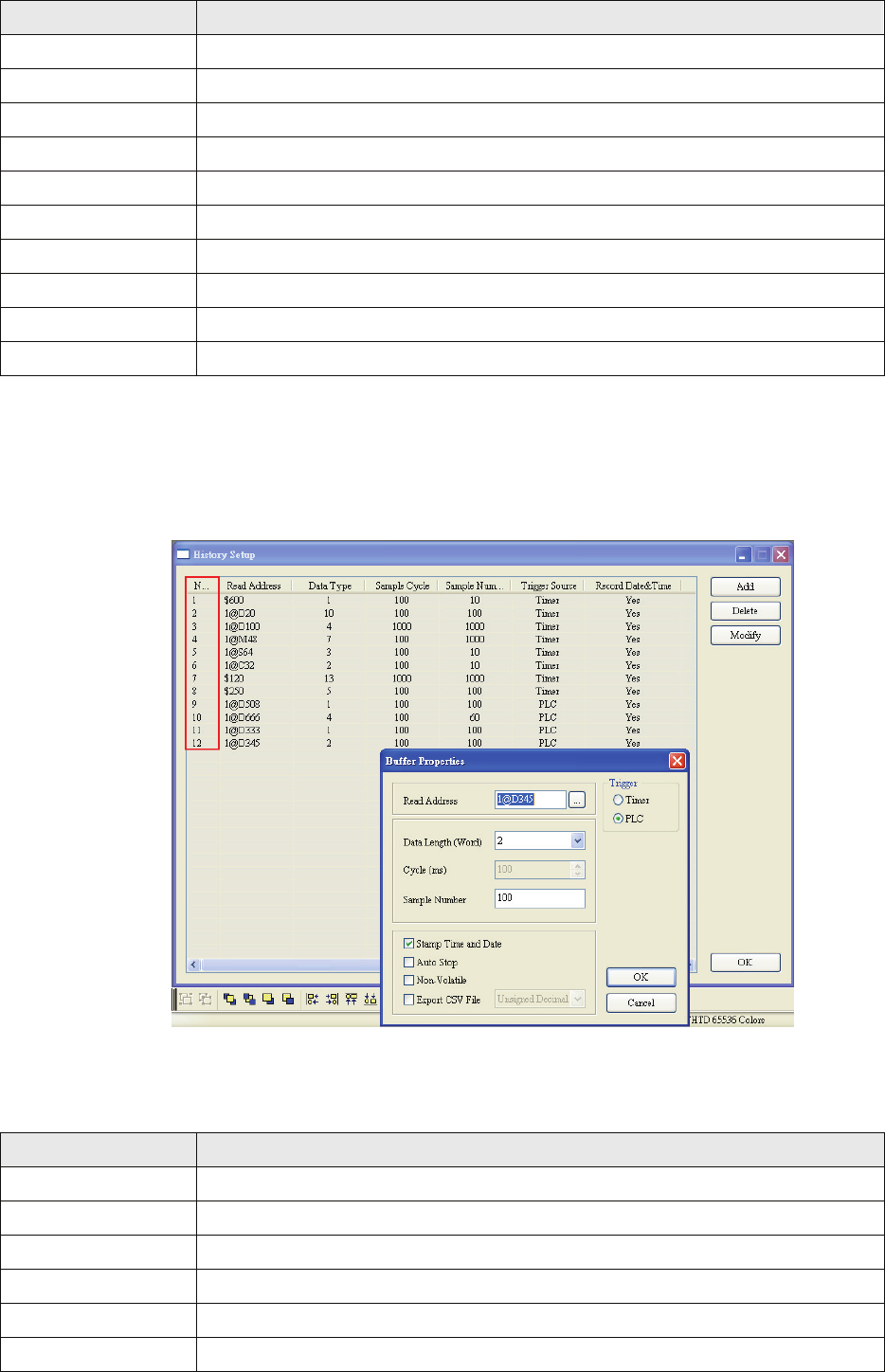This screenshot has width=885, height=1372.
Task: Click the ungroup objects toolbar icon
Action: [205, 999]
